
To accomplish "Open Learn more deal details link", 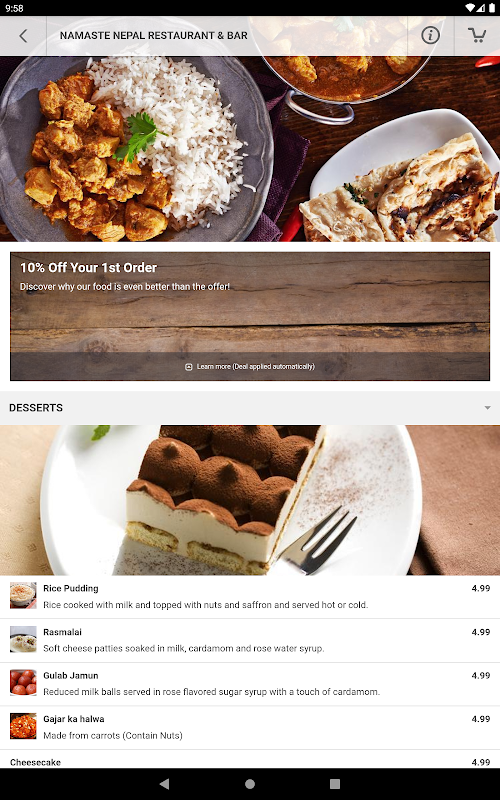I will [256, 366].
